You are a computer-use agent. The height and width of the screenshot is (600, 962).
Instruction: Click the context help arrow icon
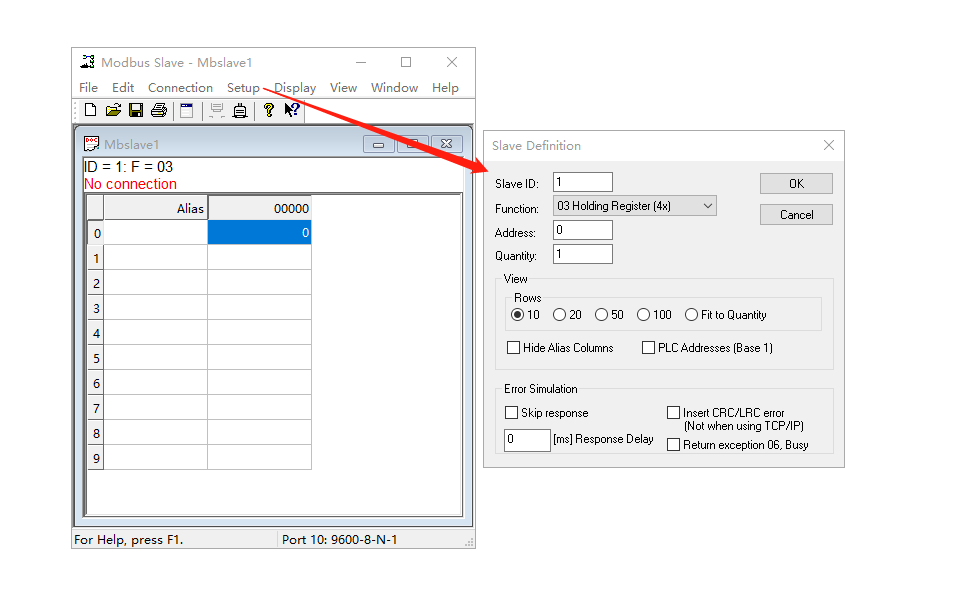pyautogui.click(x=291, y=110)
